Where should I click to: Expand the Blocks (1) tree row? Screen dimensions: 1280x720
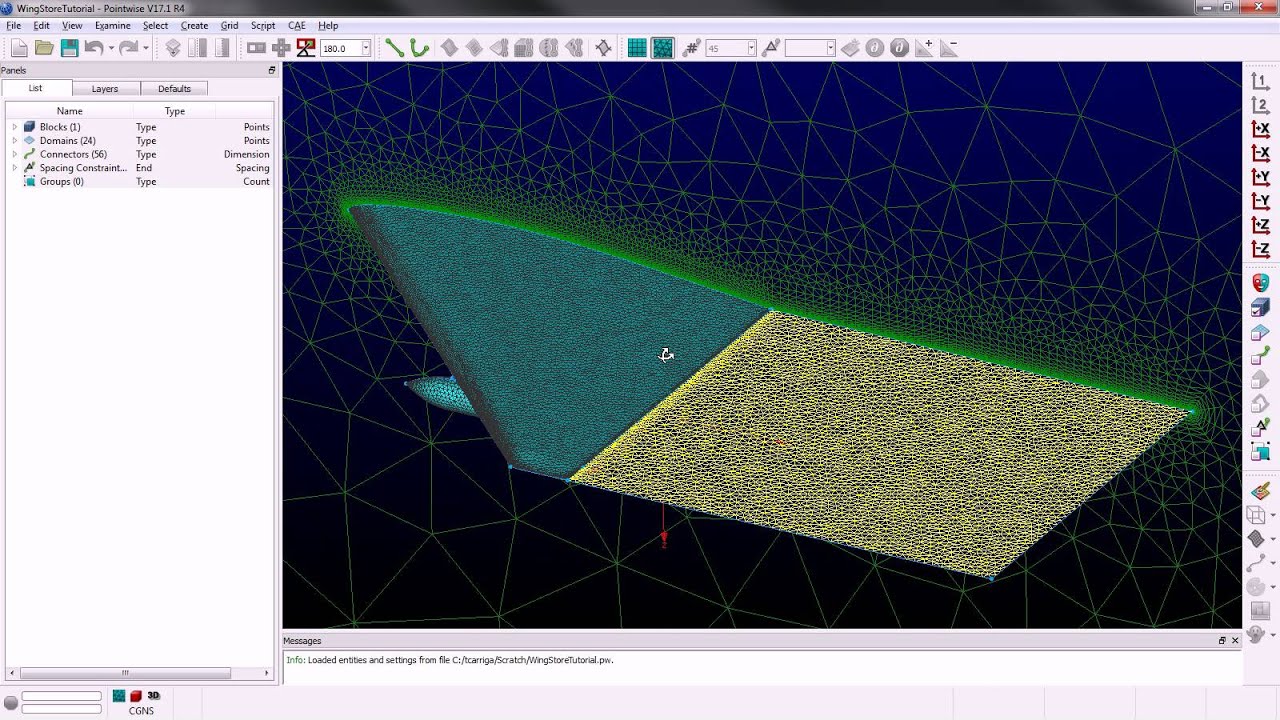[14, 127]
